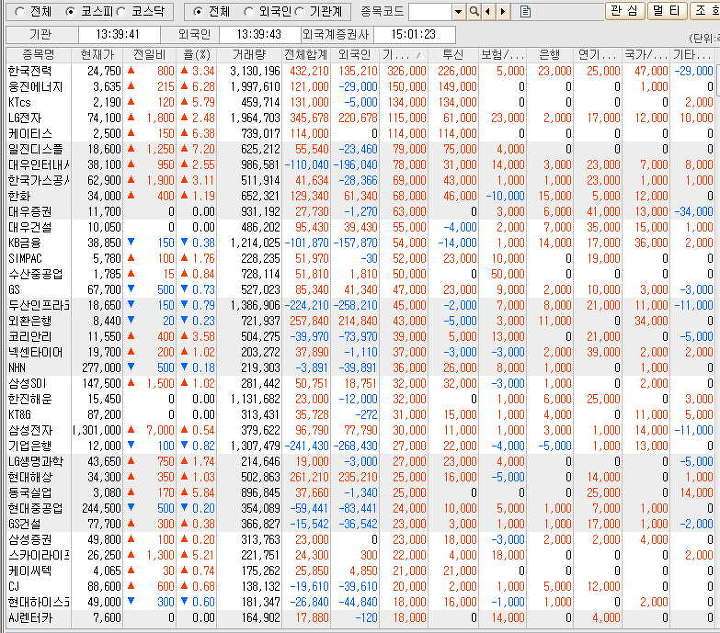
Task: Select the 동국실업 stock row name
Action: click(30, 493)
